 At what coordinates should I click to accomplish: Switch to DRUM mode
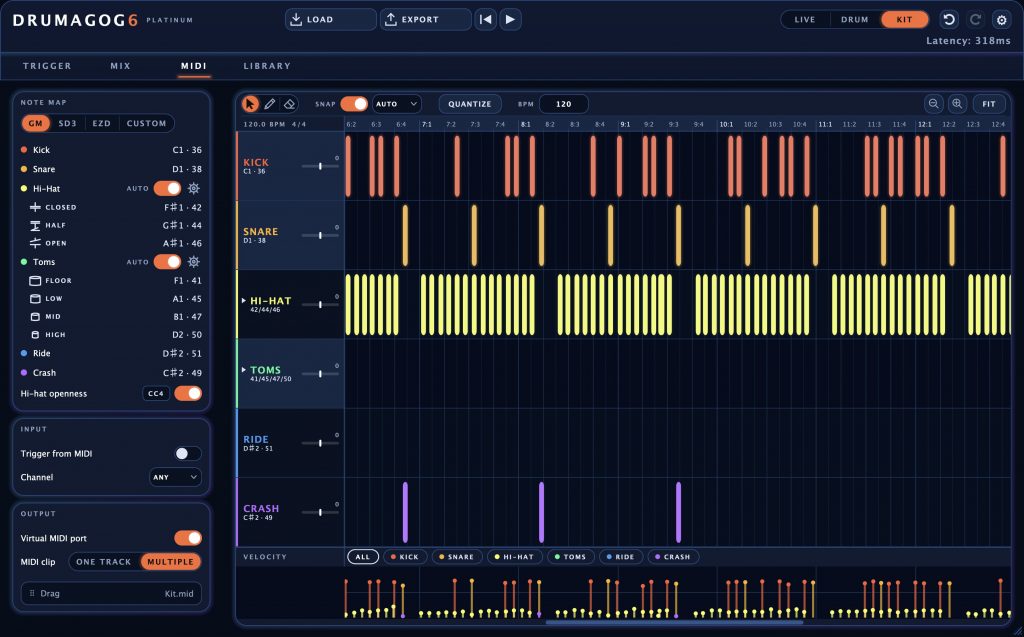(854, 20)
